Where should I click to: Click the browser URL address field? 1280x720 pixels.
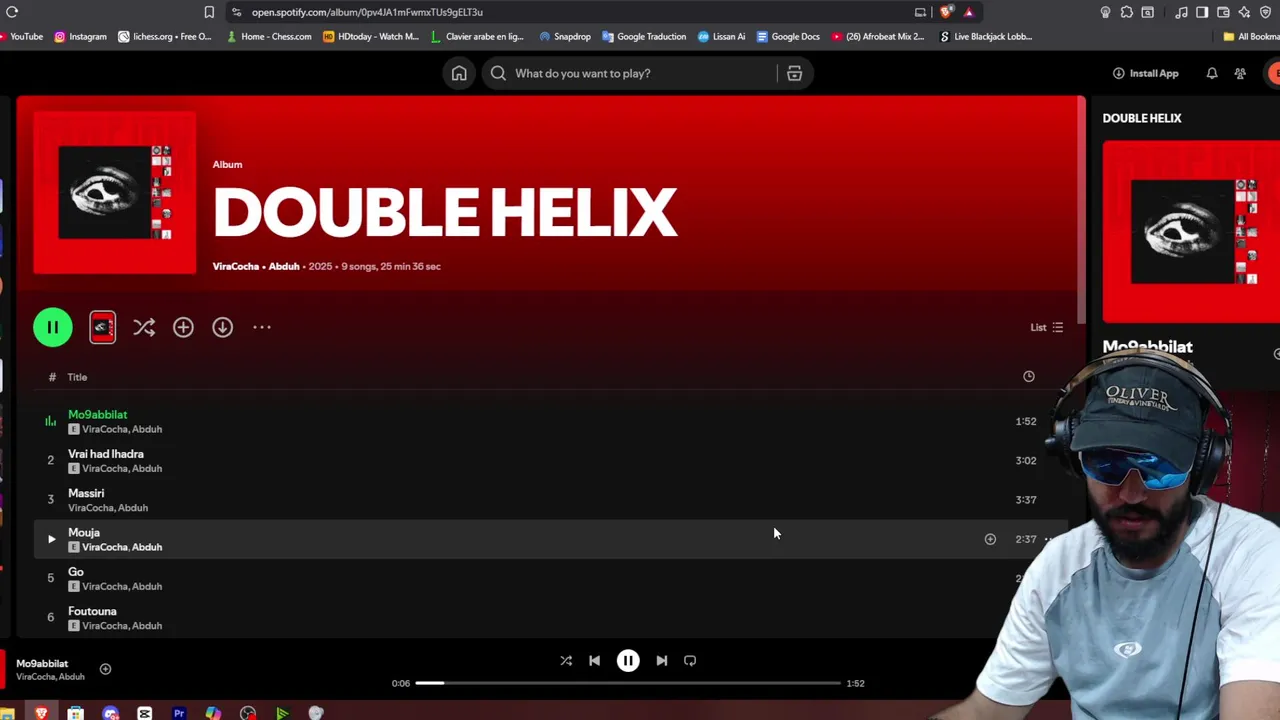(x=570, y=12)
